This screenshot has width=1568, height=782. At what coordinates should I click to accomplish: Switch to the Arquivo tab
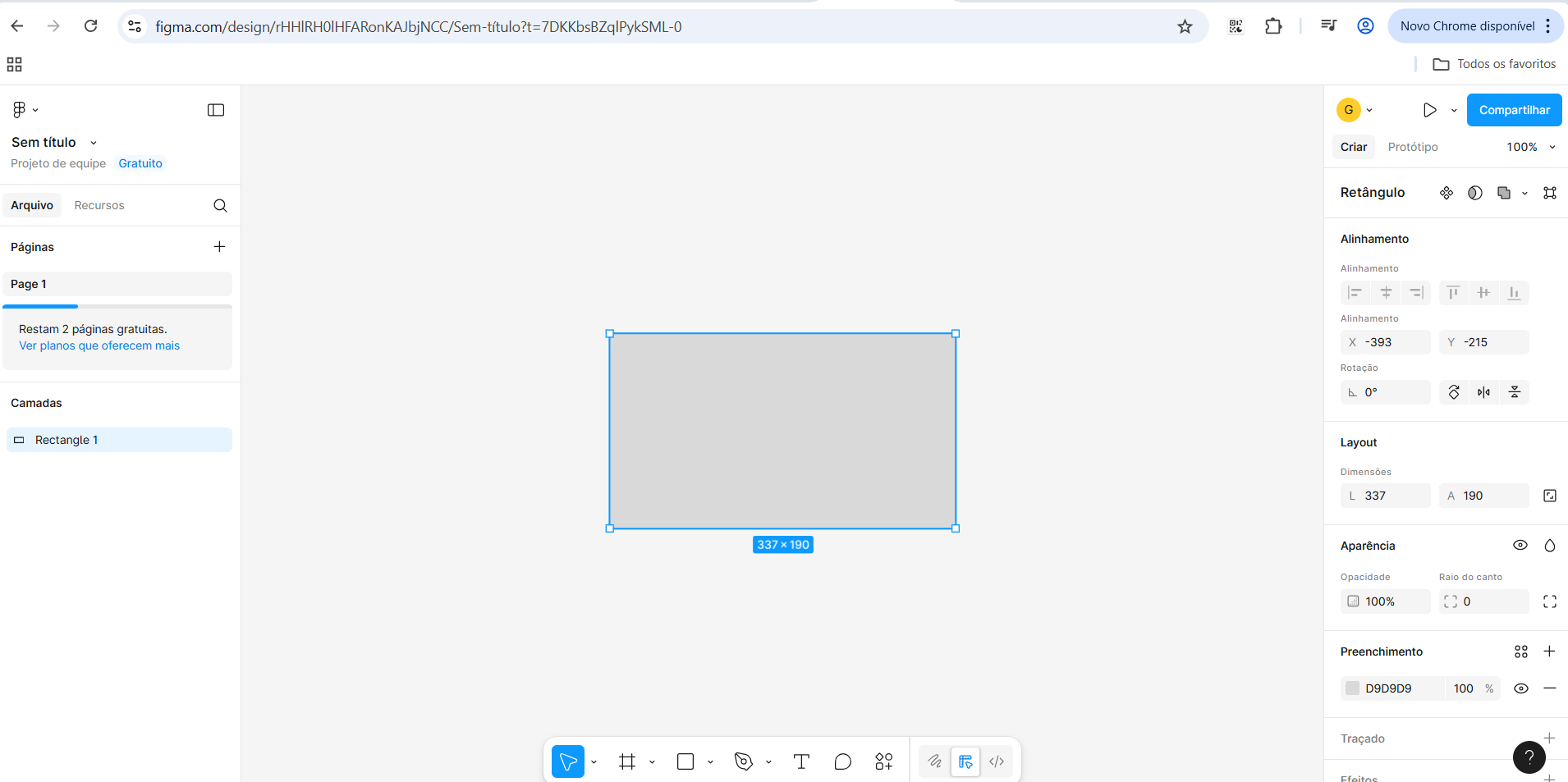click(32, 205)
